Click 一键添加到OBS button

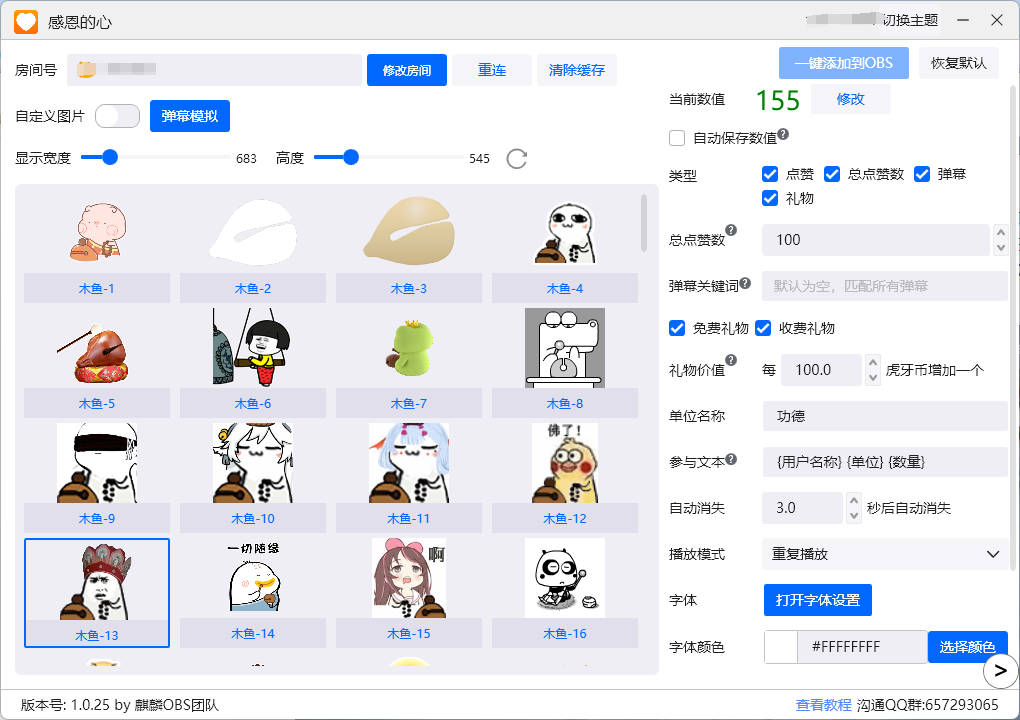coord(844,63)
